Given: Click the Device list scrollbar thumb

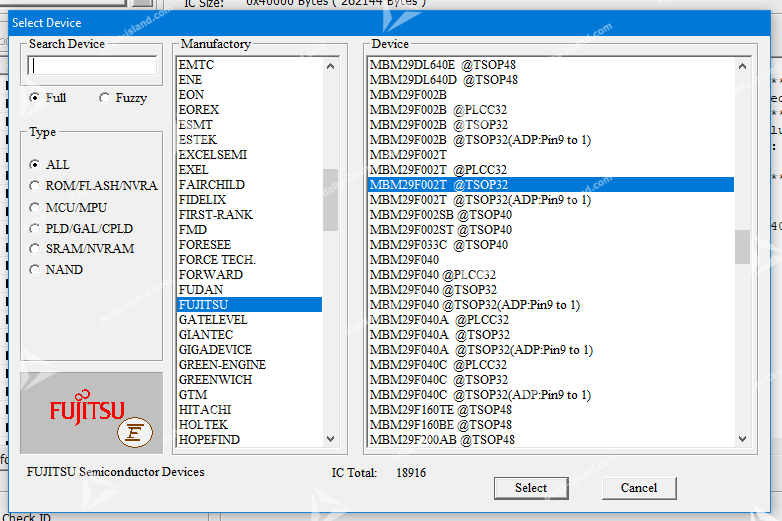Looking at the screenshot, I should click(742, 247).
